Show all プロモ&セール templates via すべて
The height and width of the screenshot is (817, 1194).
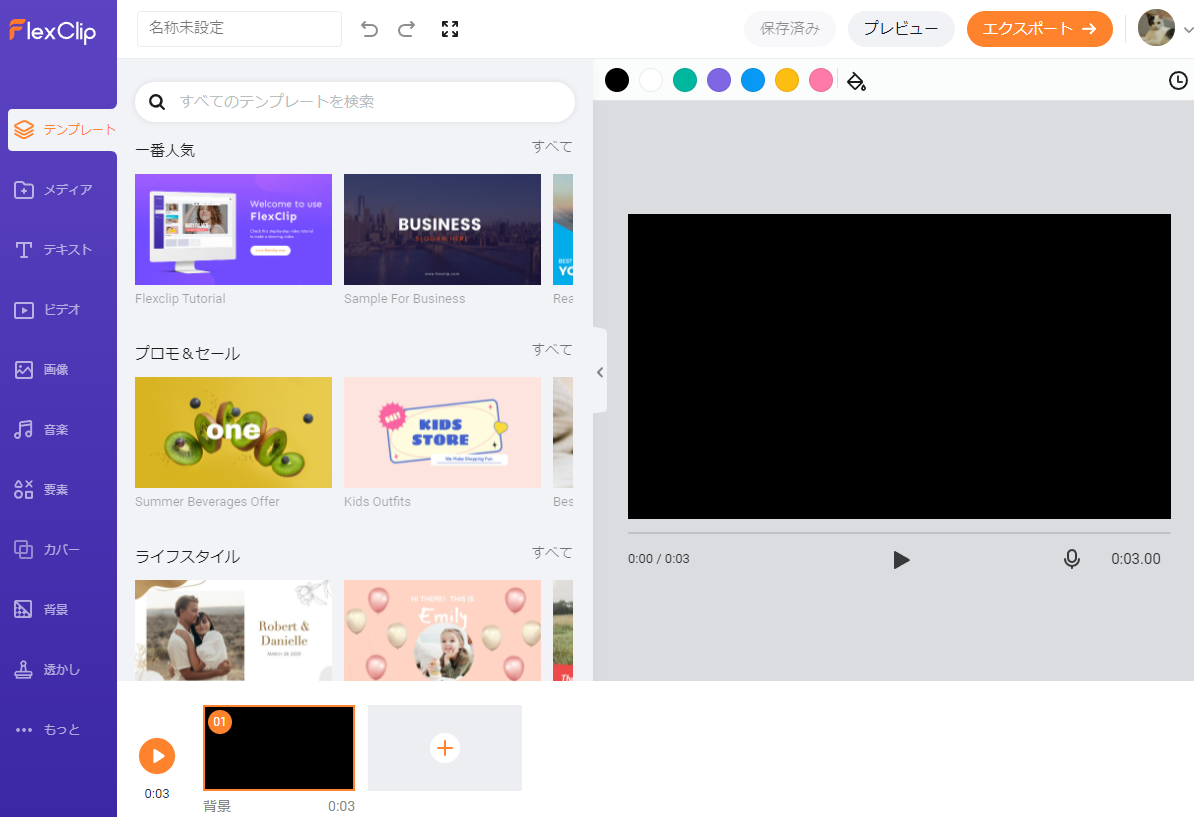click(x=552, y=349)
